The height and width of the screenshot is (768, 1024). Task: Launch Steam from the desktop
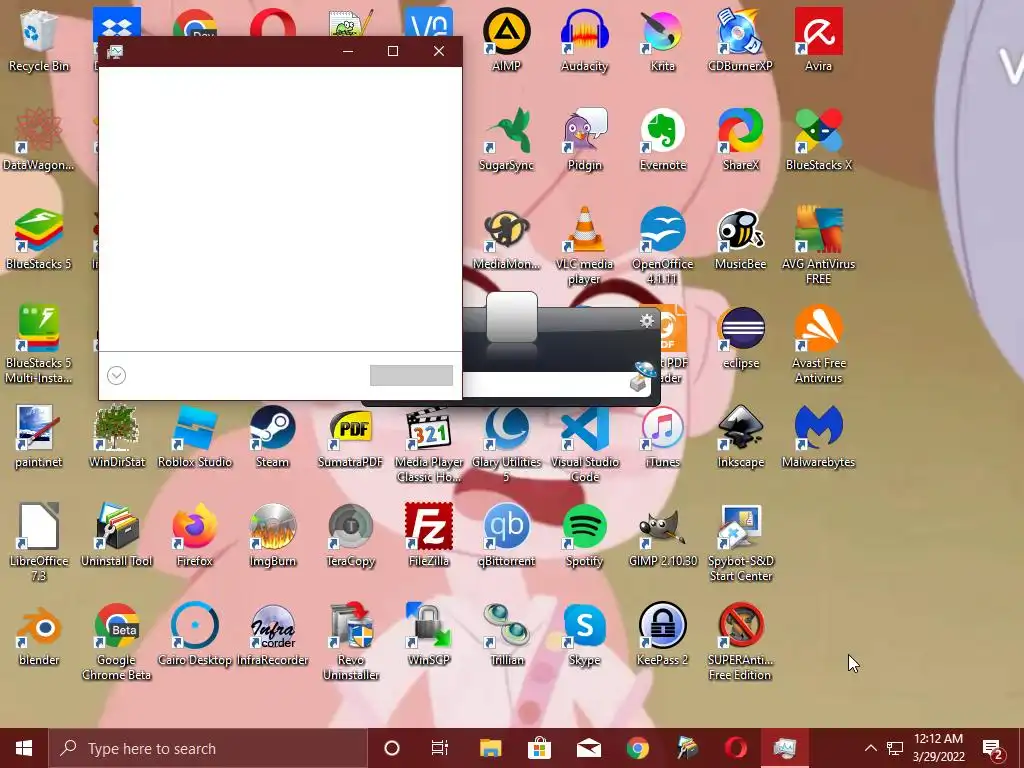pos(272,437)
